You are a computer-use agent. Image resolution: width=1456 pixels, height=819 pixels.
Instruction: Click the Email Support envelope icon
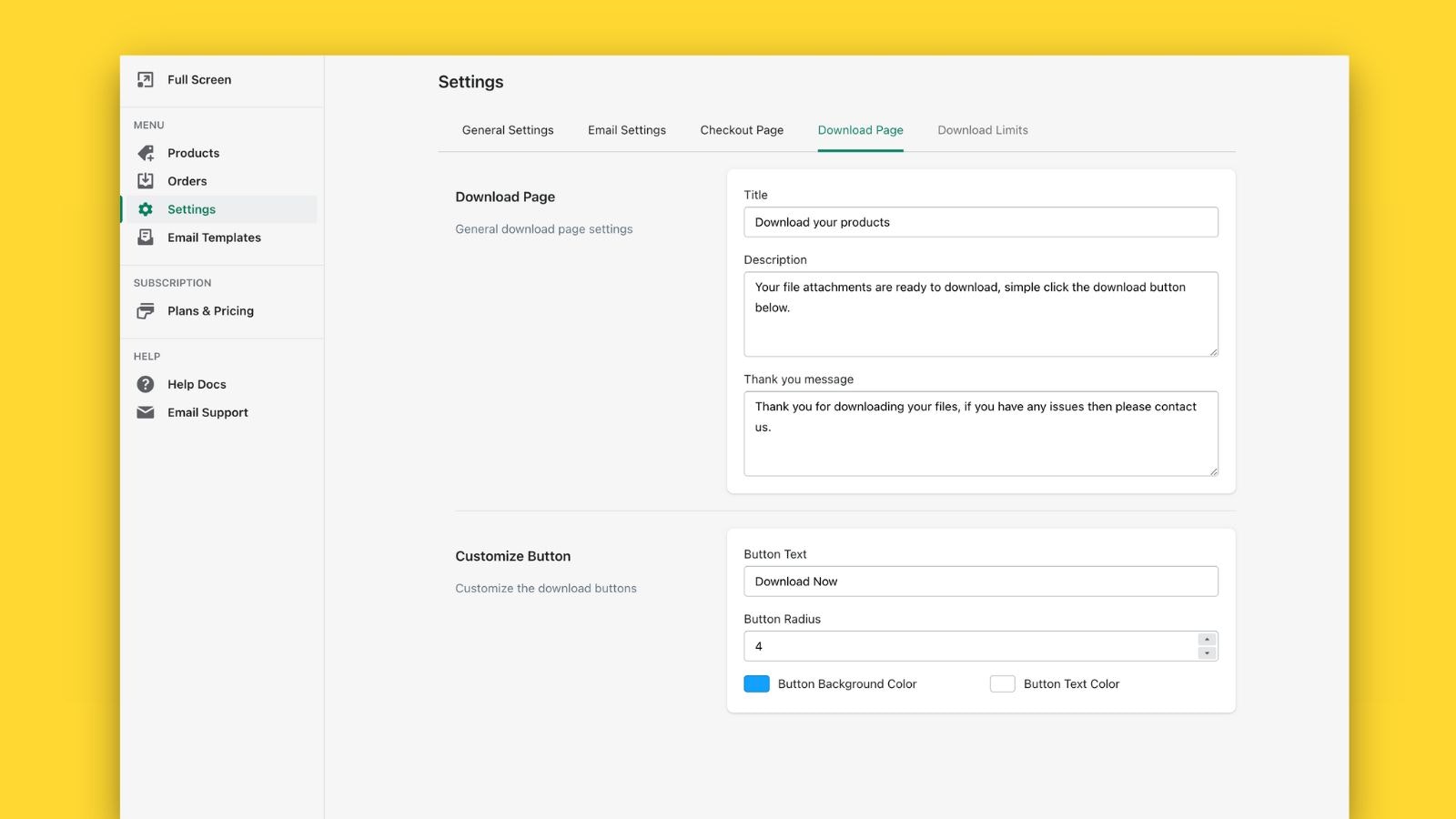point(146,412)
